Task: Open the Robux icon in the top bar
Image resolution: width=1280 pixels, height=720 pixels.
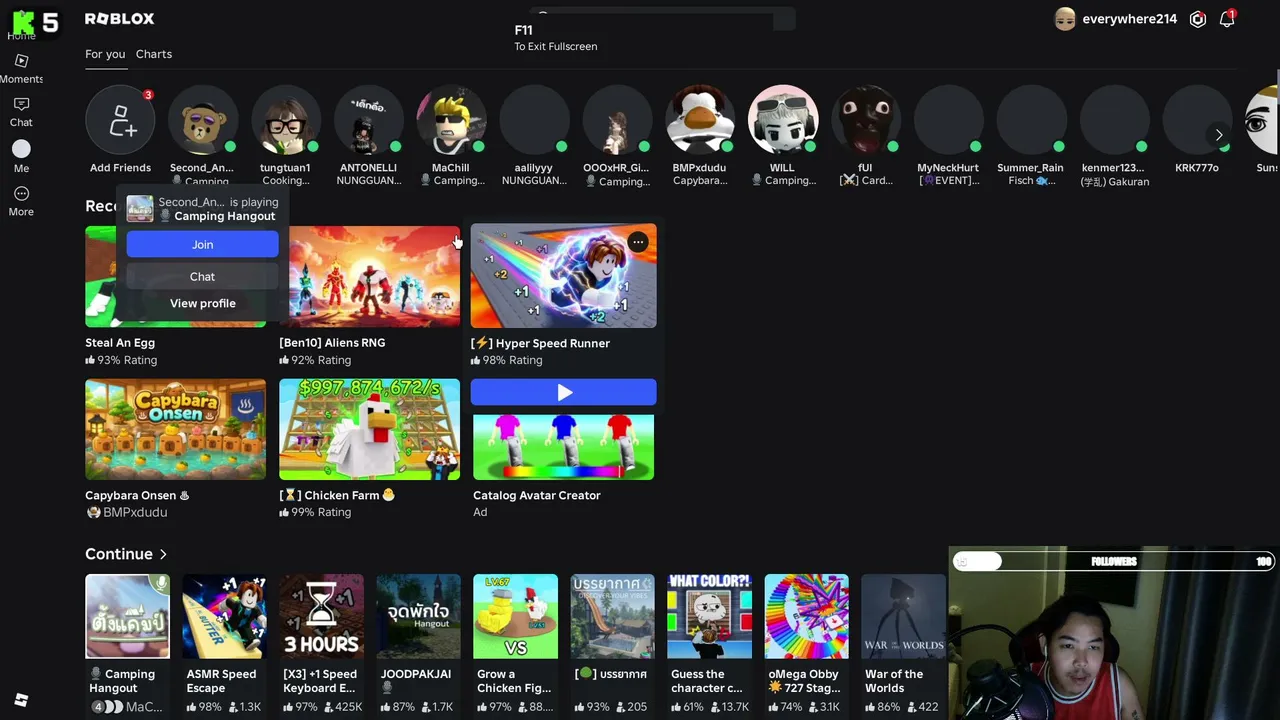Action: click(1198, 19)
